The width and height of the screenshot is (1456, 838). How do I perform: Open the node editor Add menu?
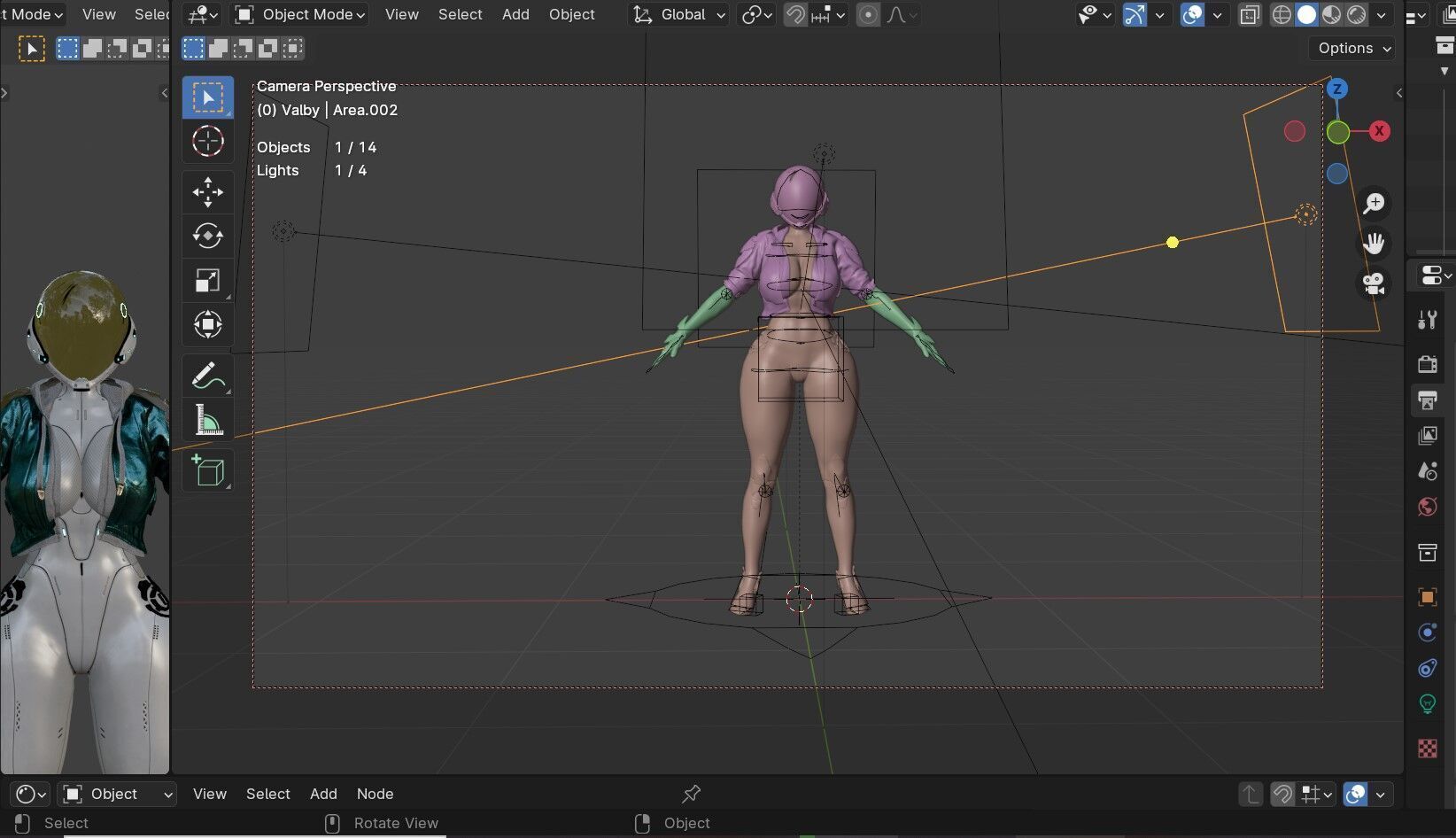coord(323,795)
